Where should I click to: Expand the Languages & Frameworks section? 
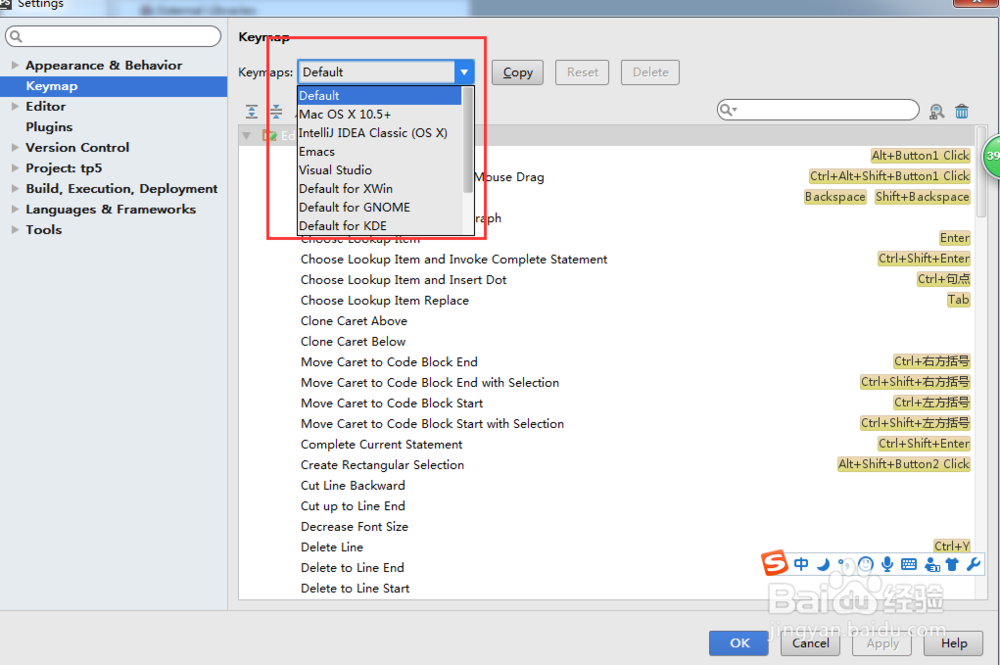[x=15, y=209]
